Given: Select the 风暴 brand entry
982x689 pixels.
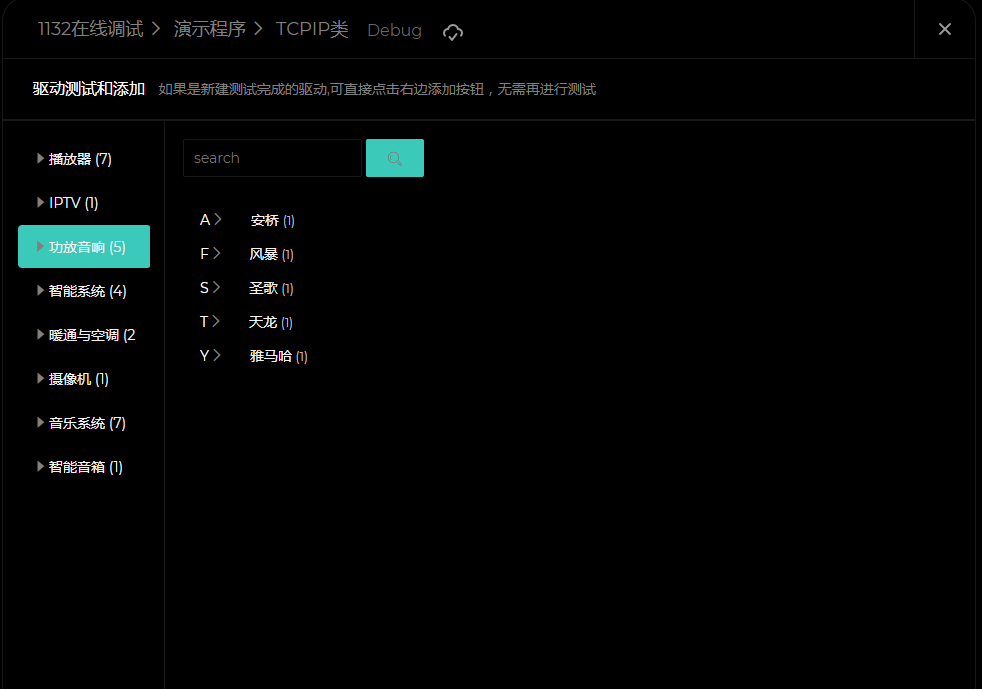Looking at the screenshot, I should pos(264,255).
